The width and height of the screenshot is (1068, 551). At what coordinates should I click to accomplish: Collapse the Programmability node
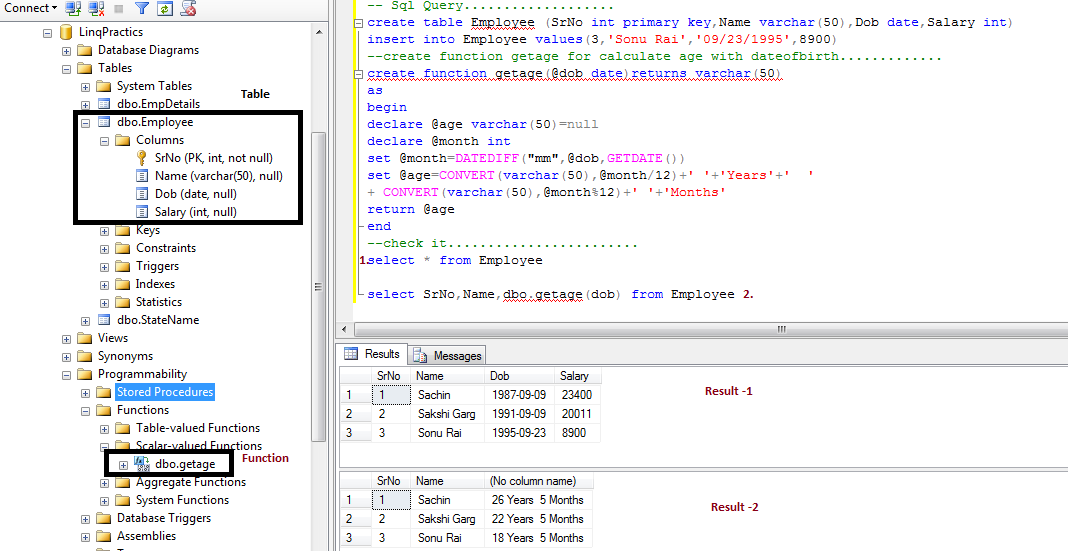tap(66, 375)
